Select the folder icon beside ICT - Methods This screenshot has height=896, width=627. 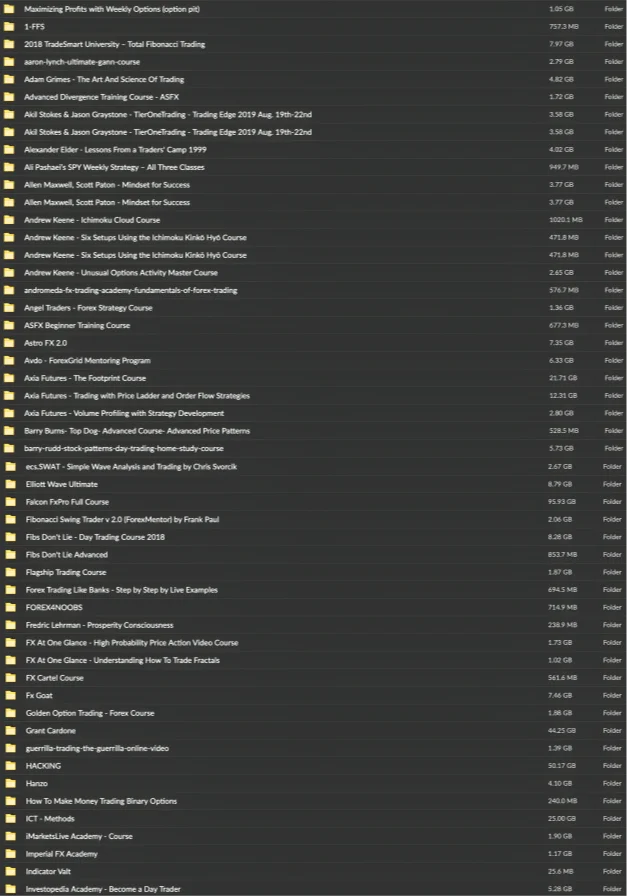(x=10, y=818)
